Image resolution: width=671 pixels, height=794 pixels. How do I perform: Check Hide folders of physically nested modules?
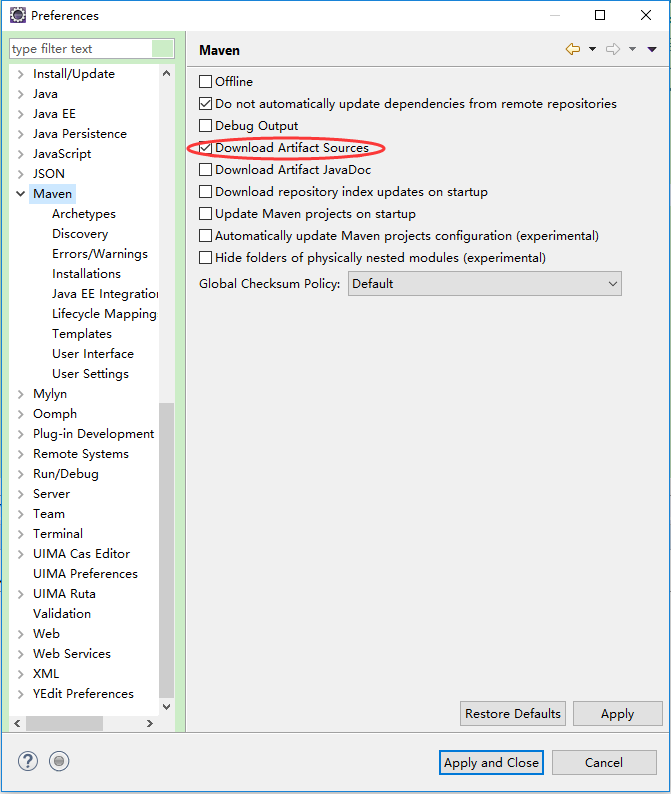coord(205,258)
